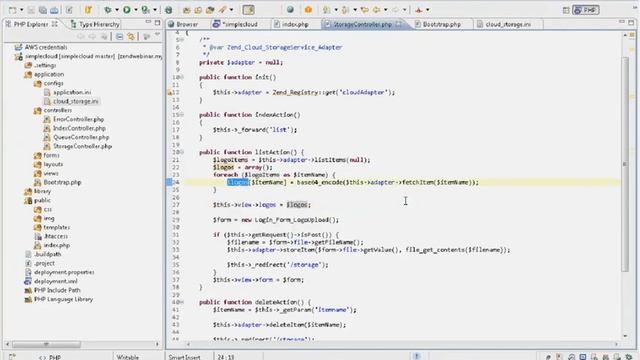The width and height of the screenshot is (640, 360).
Task: Minimize the PHP Explorer panel
Action: click(148, 23)
